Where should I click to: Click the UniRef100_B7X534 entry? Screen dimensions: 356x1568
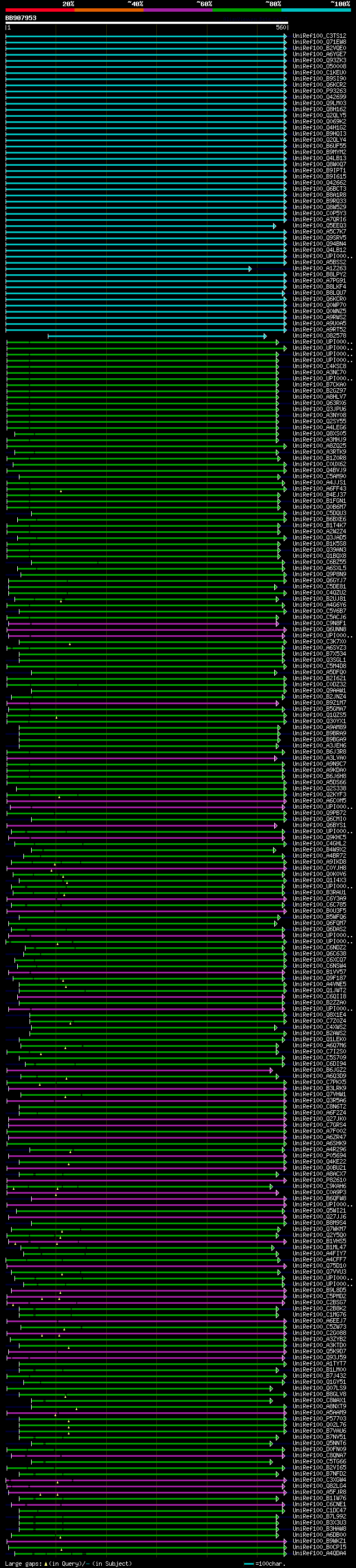coord(319,654)
